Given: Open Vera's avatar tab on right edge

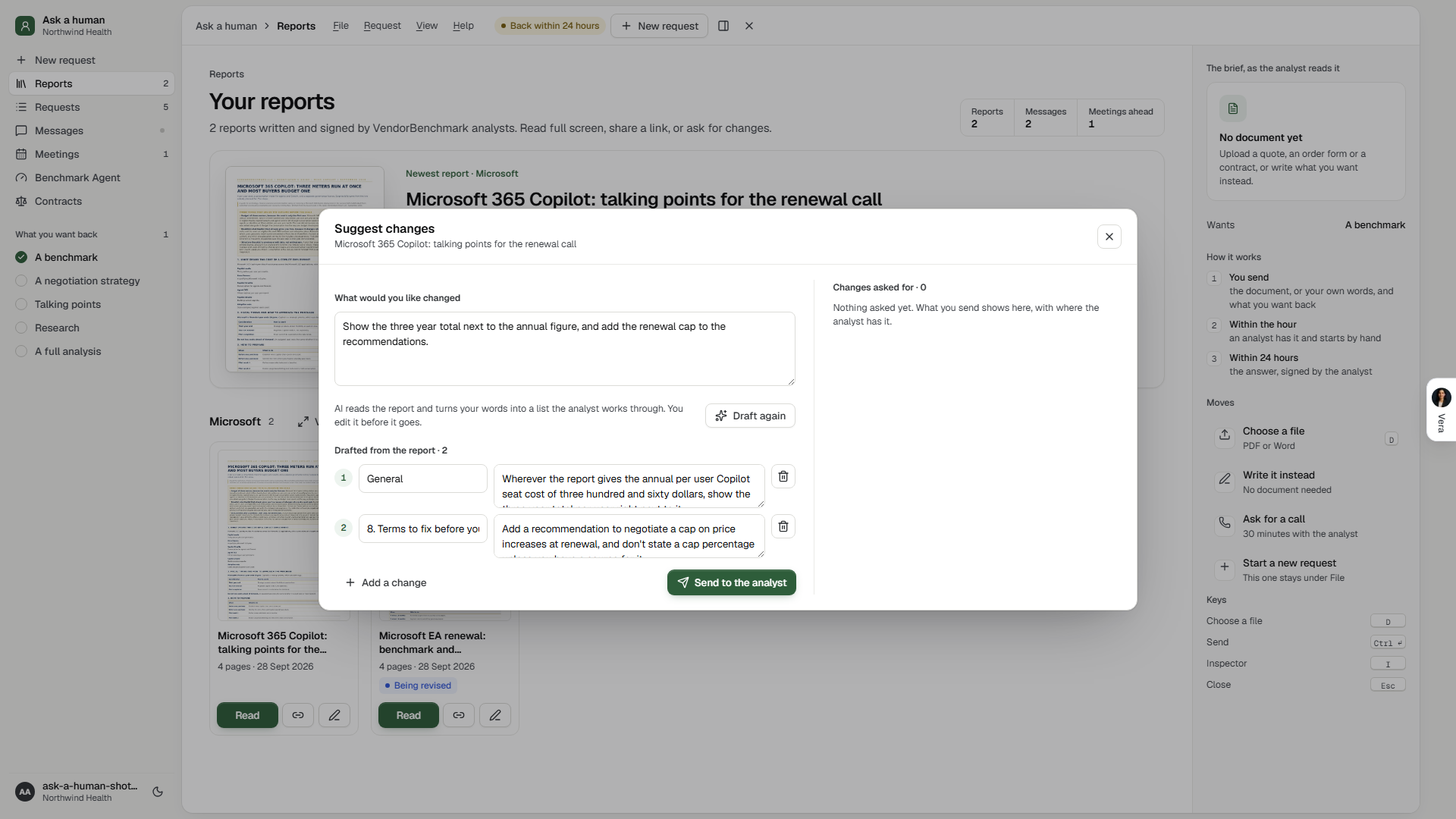Looking at the screenshot, I should (1442, 409).
